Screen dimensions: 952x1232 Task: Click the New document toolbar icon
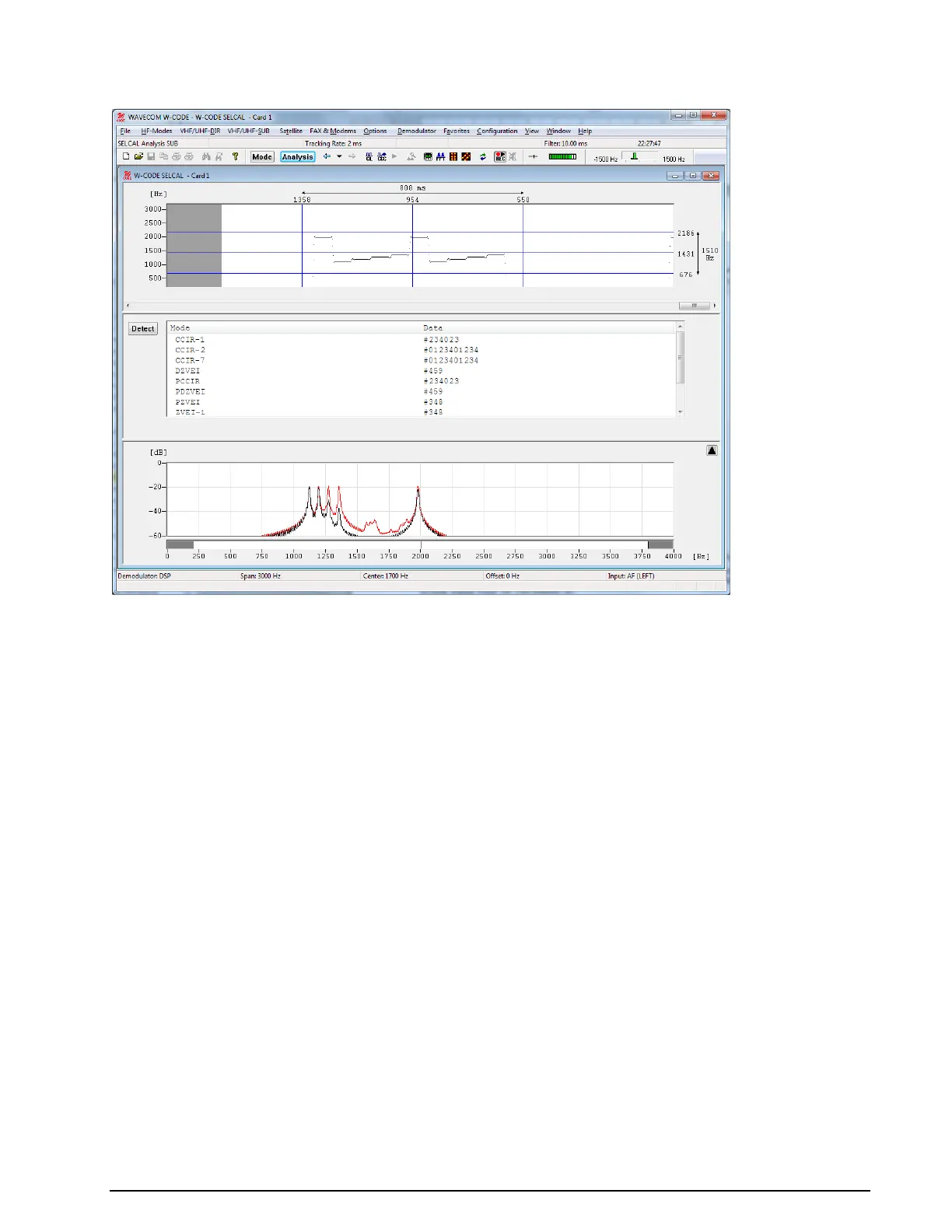[x=126, y=156]
